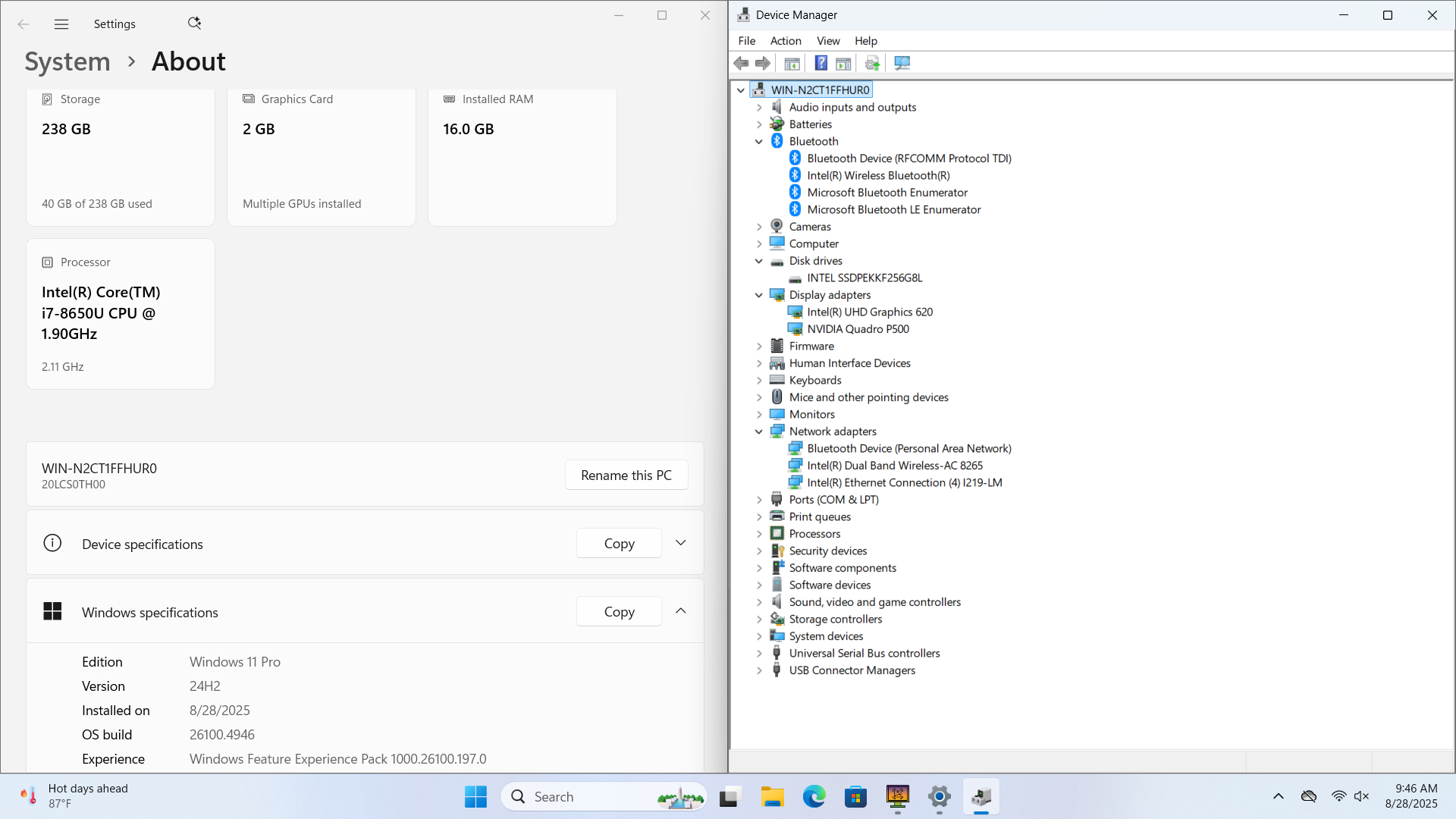Select Human Interface Devices category
1456x819 pixels.
click(849, 363)
